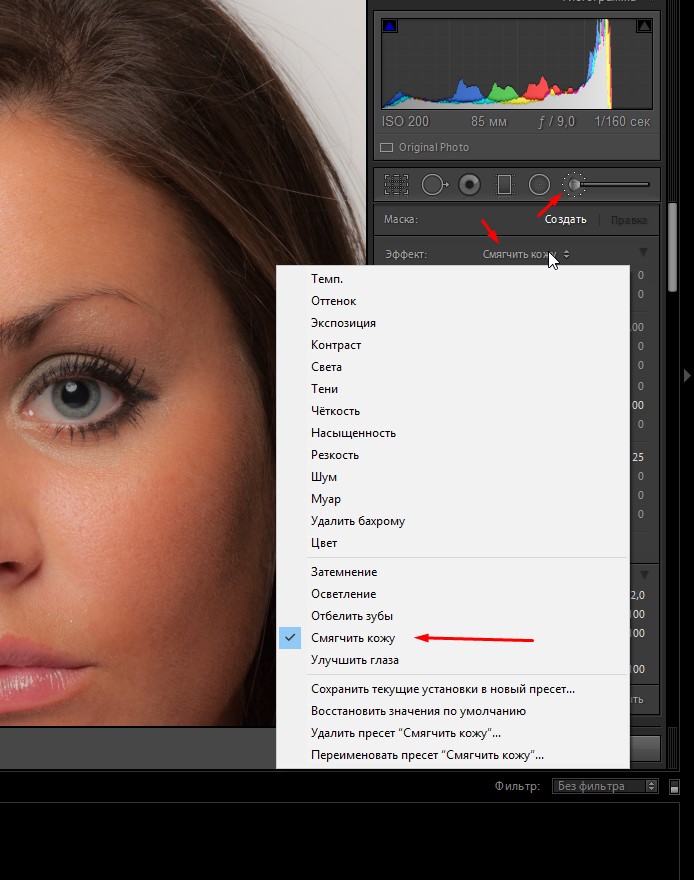The height and width of the screenshot is (880, 694).
Task: Expand the right panel group arrow
Action: [x=687, y=375]
